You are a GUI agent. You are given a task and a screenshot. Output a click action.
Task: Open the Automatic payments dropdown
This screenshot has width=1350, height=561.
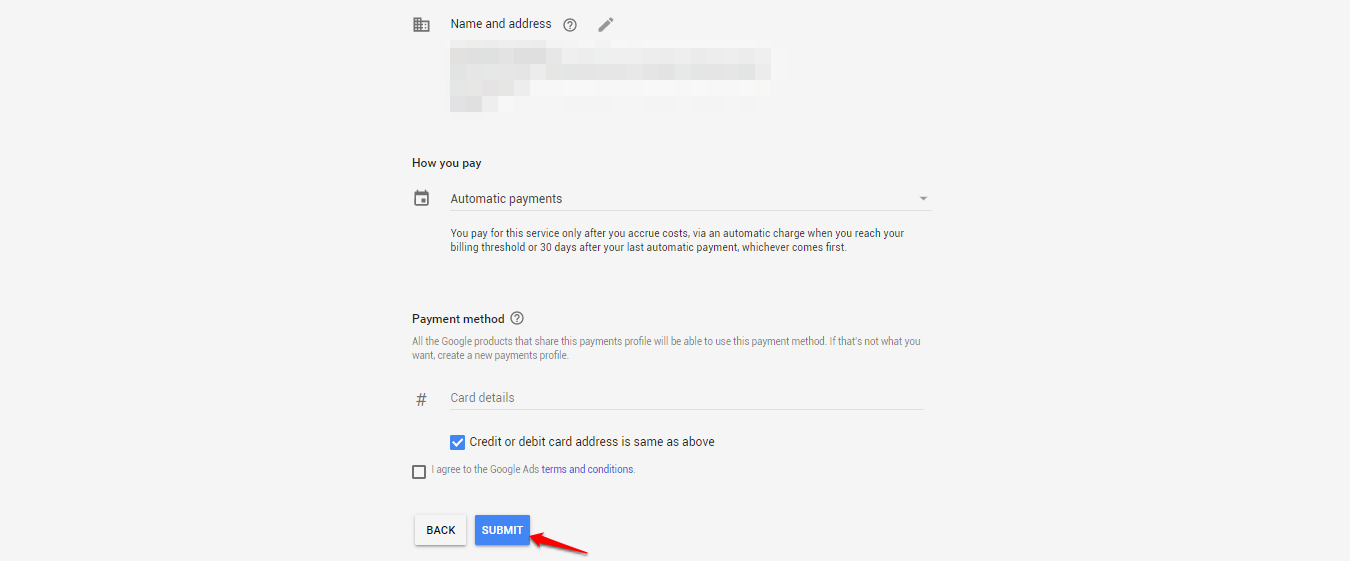[x=690, y=198]
